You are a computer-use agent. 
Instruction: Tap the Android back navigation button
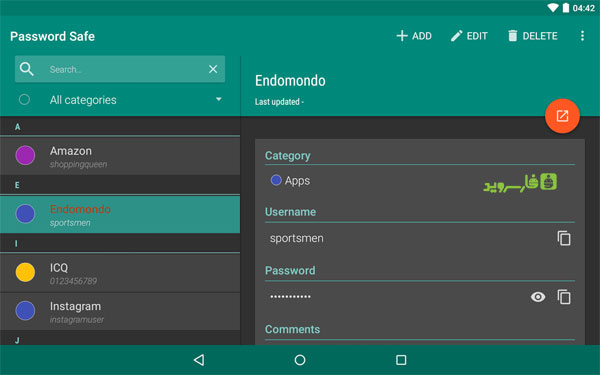pos(199,360)
